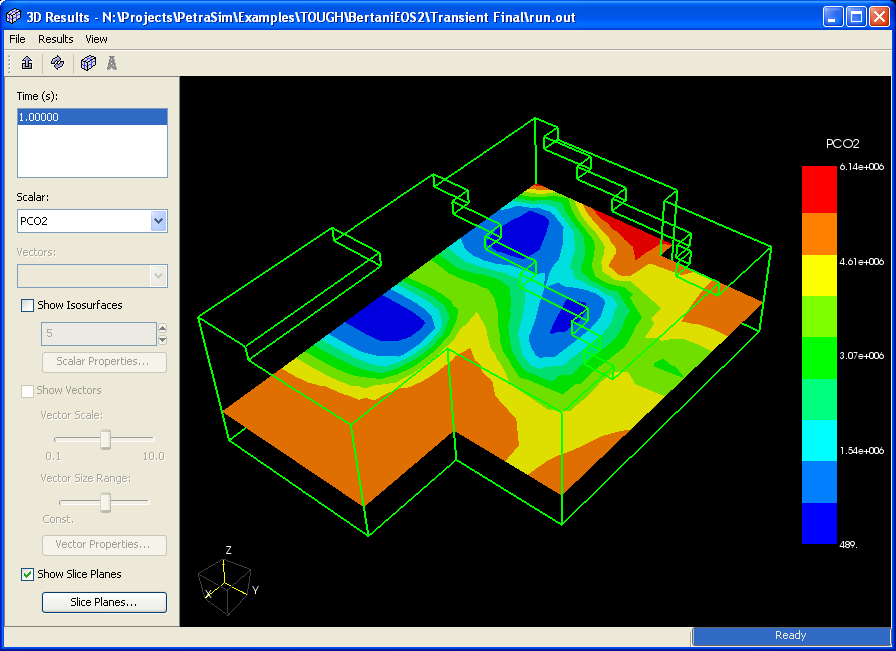Click the refresh results toolbar icon
Screen dimensions: 896x651
click(58, 63)
